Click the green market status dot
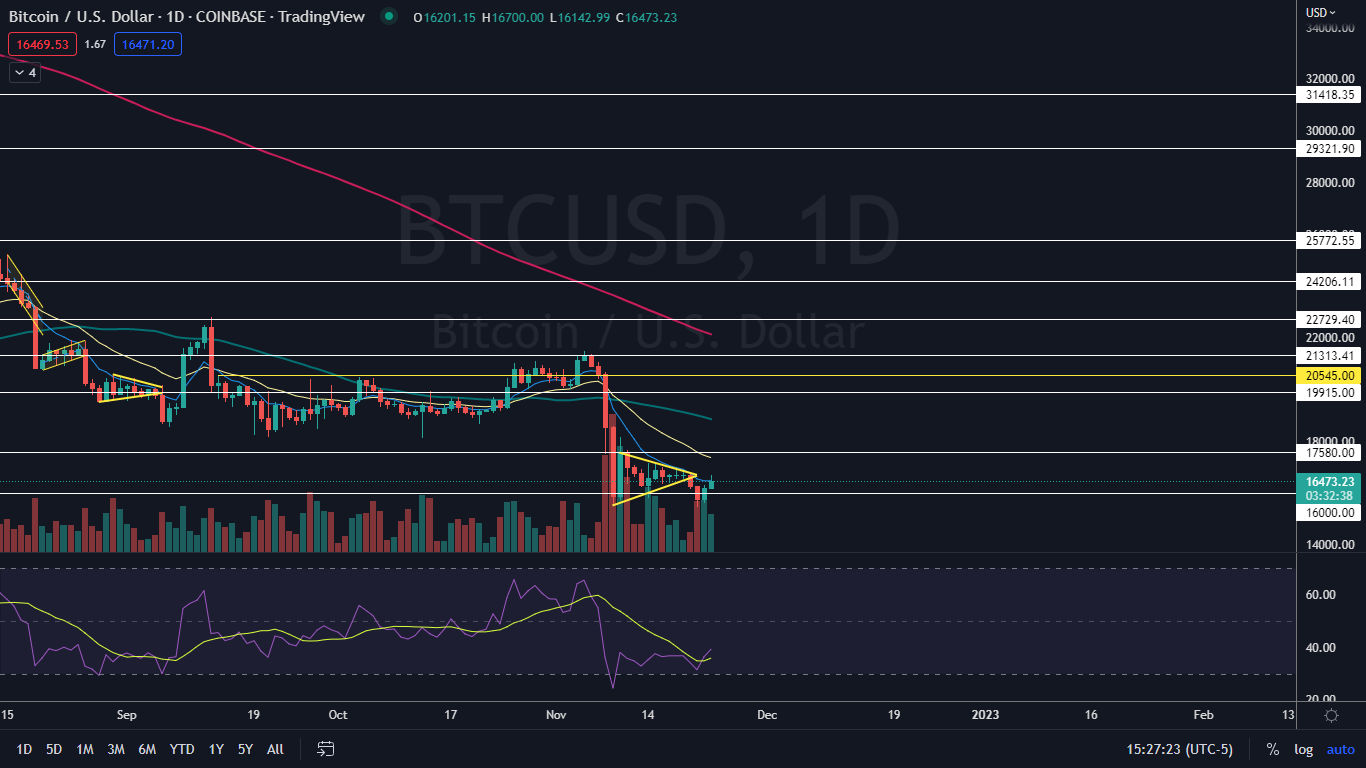The height and width of the screenshot is (768, 1366). click(x=389, y=17)
